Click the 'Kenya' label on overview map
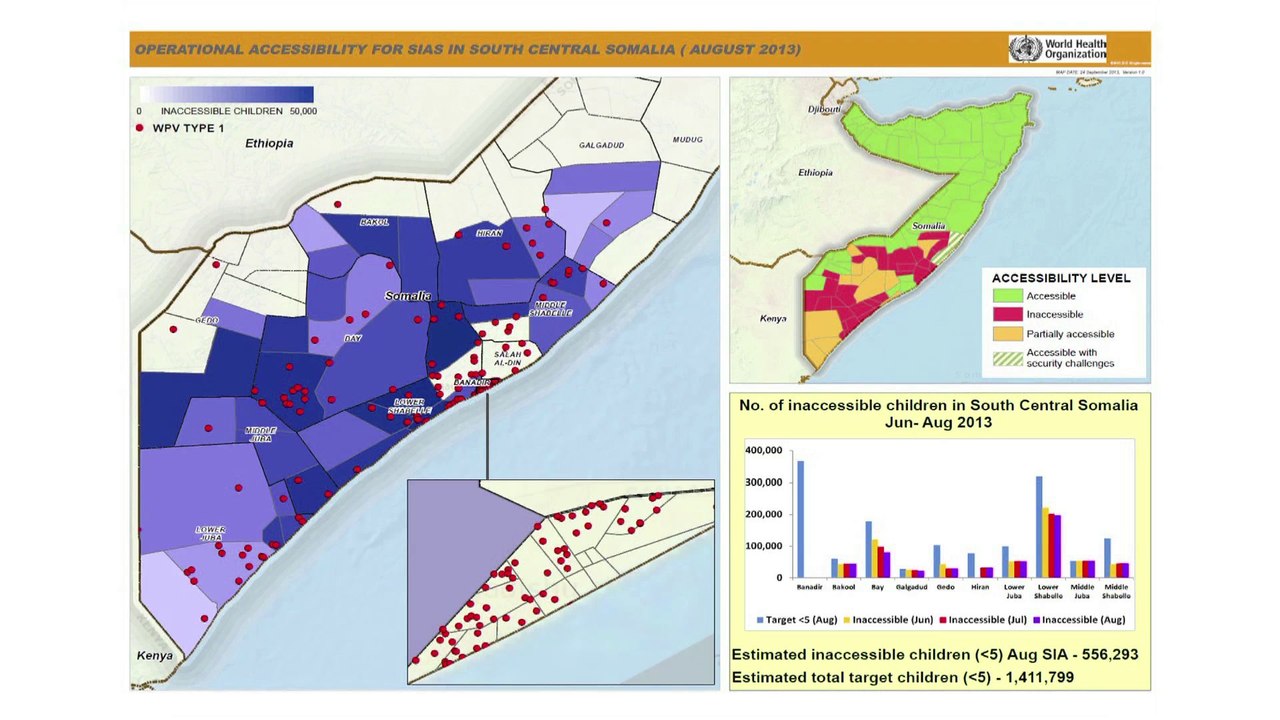Screen dimensions: 1280x720 (773, 319)
